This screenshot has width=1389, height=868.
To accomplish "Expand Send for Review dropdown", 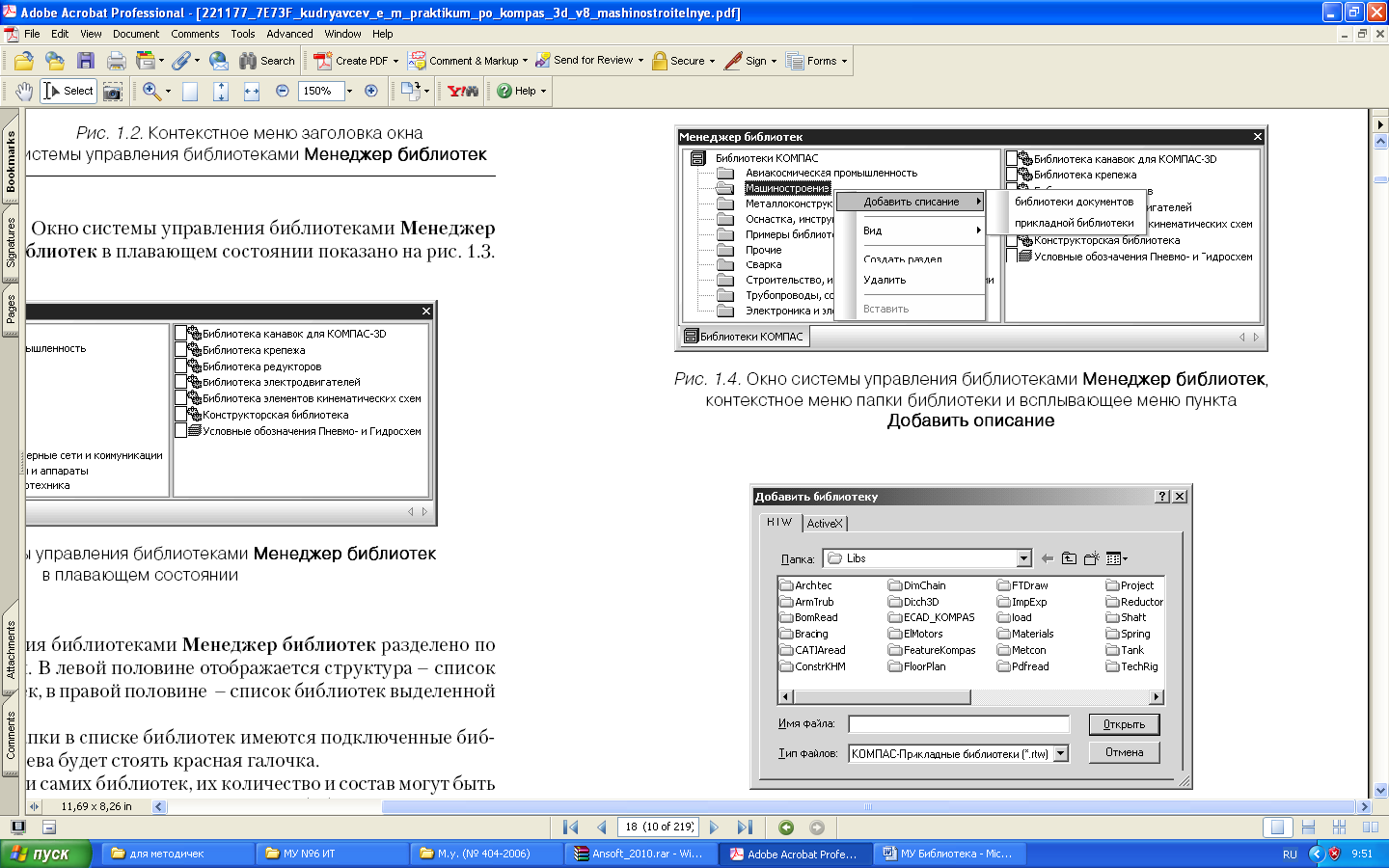I will coord(640,61).
